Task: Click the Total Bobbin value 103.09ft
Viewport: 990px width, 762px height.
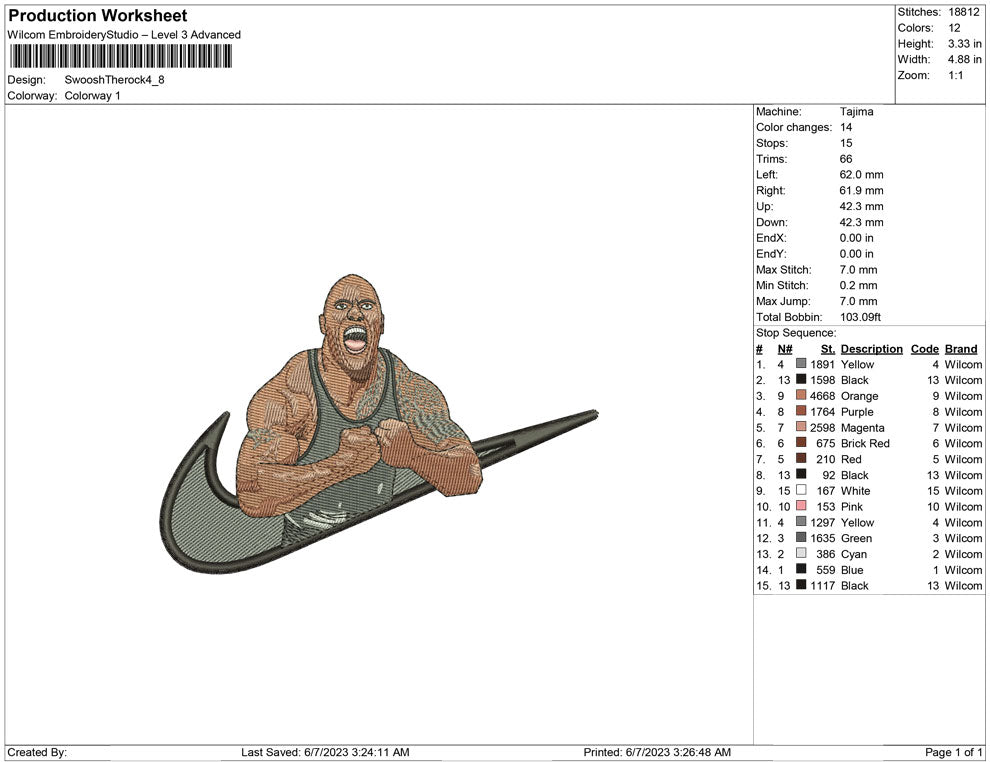Action: point(860,317)
